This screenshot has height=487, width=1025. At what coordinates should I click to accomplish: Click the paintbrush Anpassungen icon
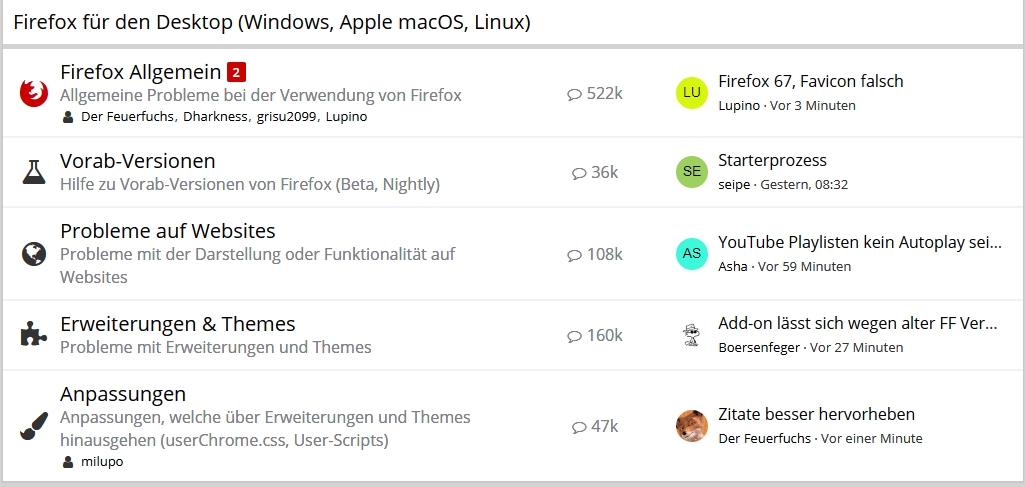34,427
